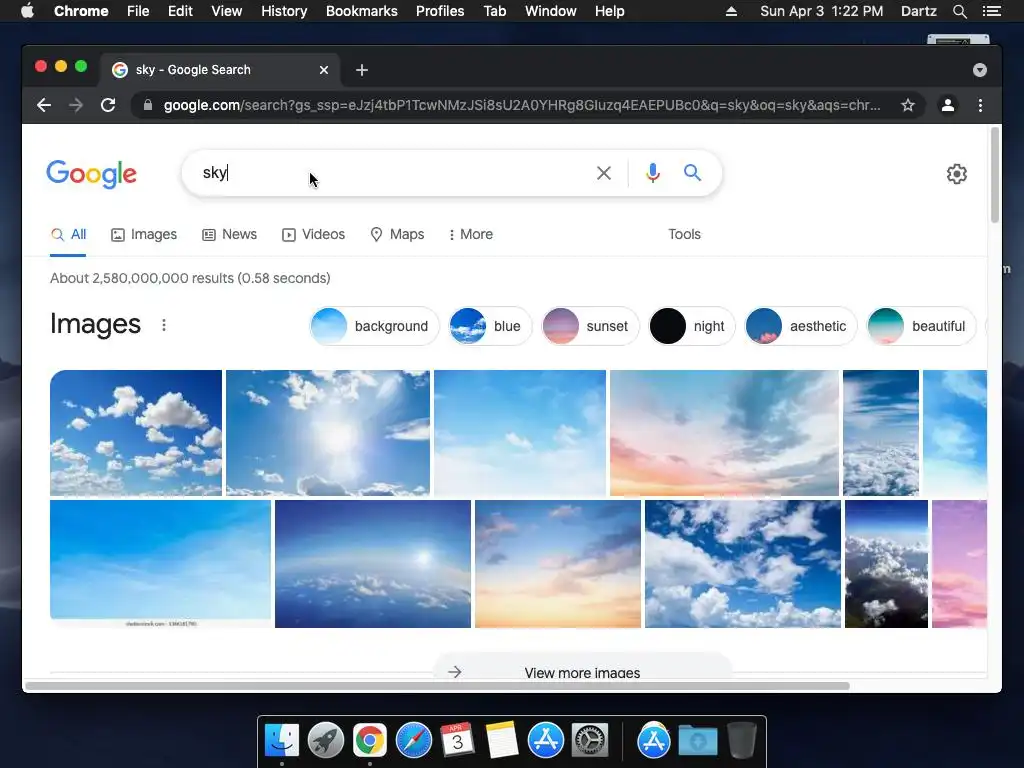Clear the search box with the X

[x=604, y=173]
